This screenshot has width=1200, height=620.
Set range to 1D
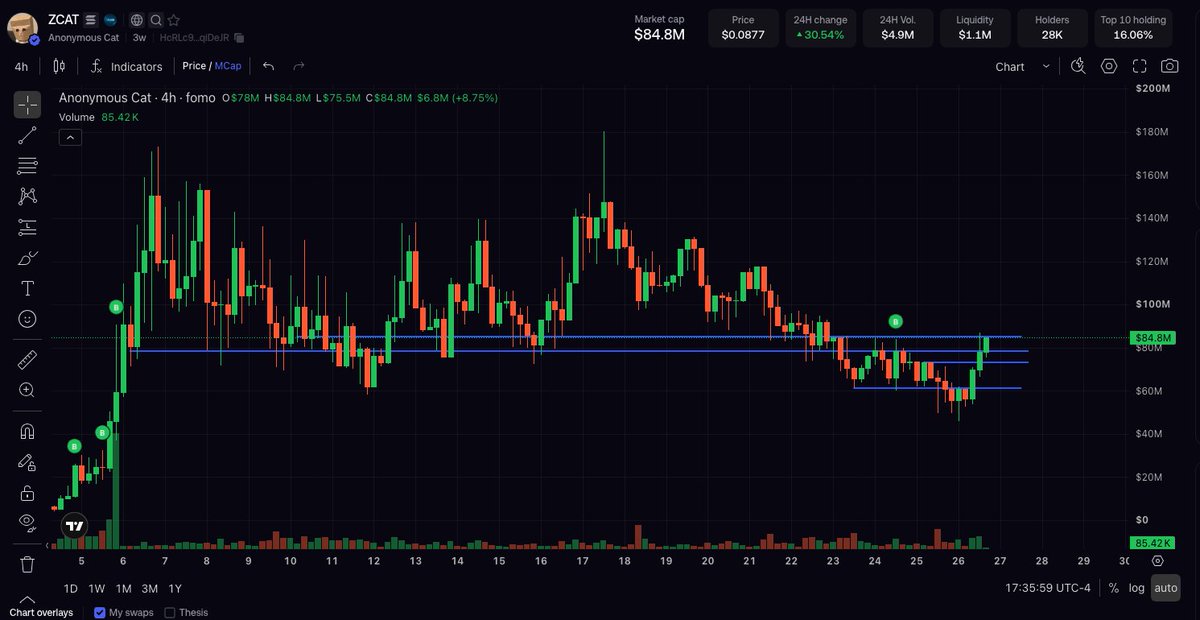[x=71, y=588]
